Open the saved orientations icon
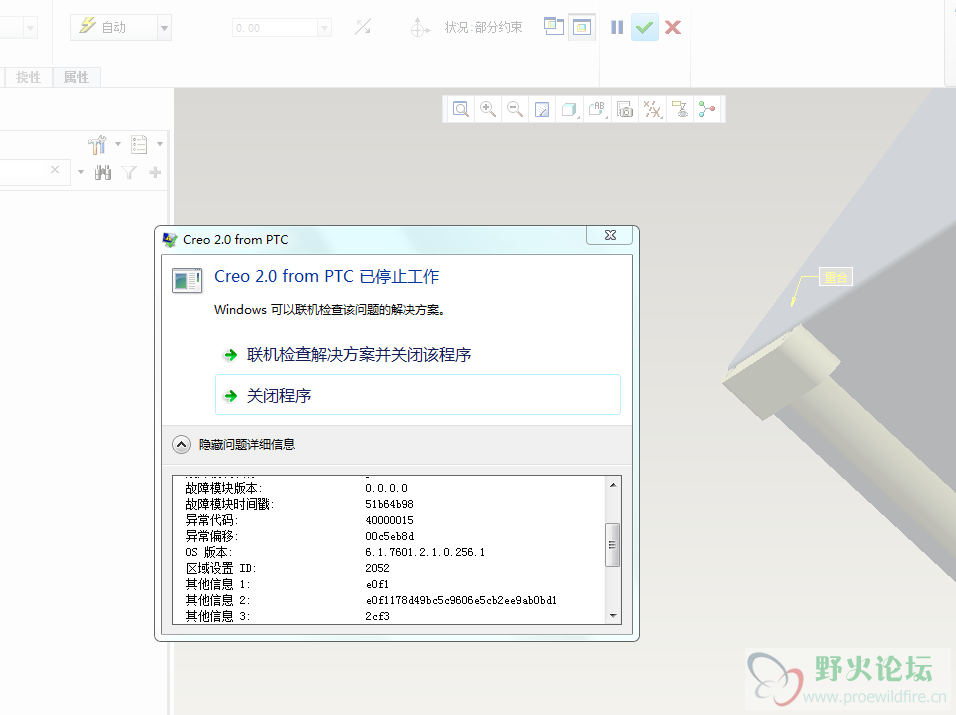This screenshot has width=956, height=715. [x=597, y=110]
